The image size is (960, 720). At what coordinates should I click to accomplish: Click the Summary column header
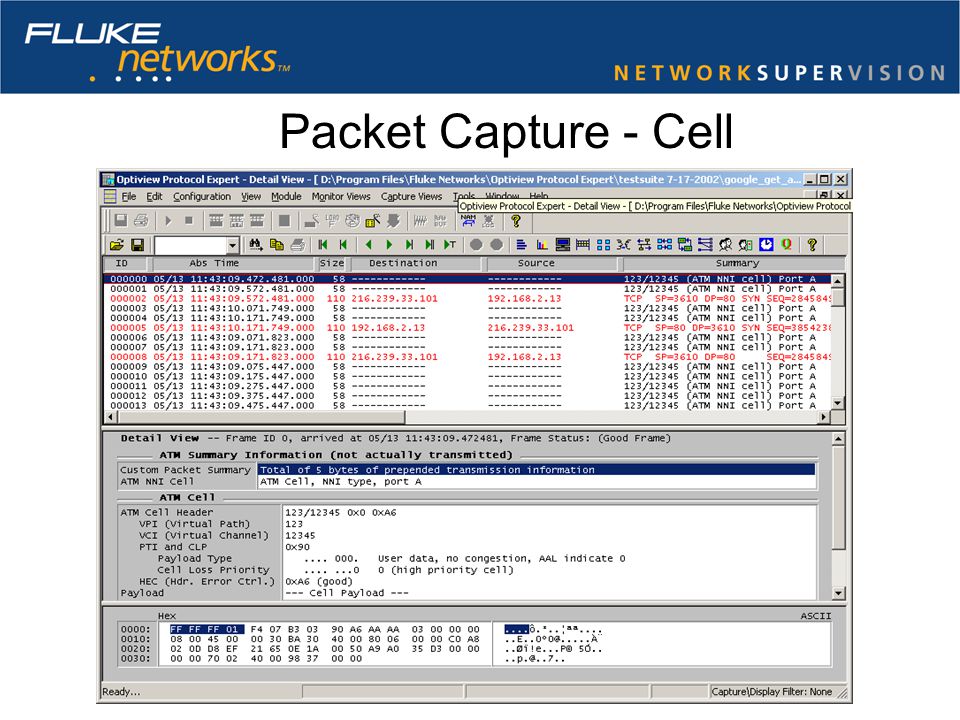[x=733, y=263]
